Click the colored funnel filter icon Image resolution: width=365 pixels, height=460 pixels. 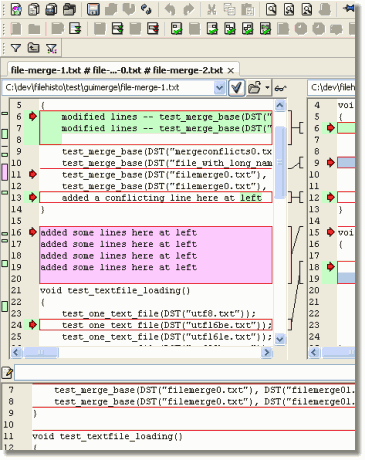[x=51, y=49]
